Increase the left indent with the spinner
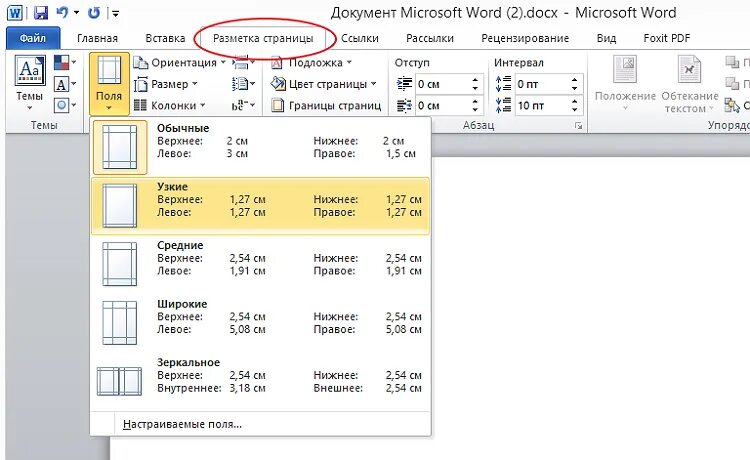Viewport: 750px width, 460px height. [475, 80]
